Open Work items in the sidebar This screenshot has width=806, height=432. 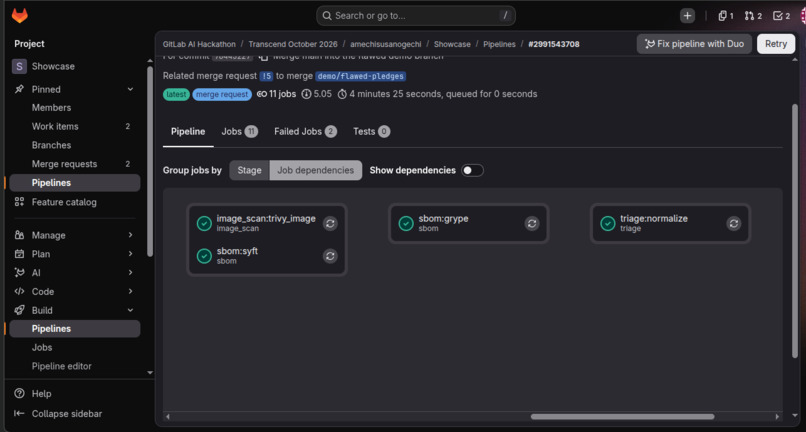pos(55,126)
